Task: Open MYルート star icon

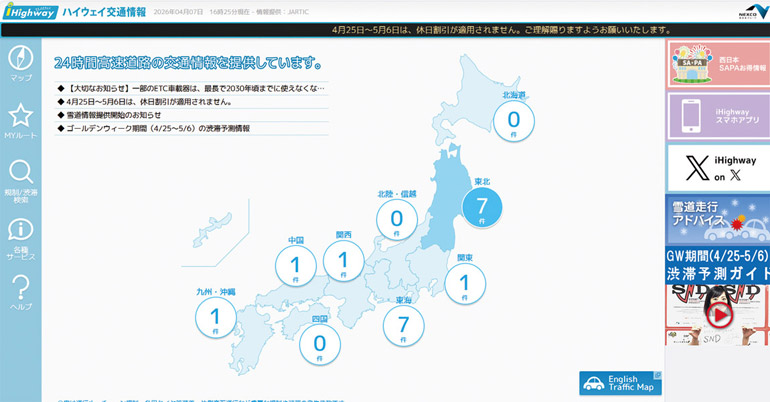Action: 20,118
